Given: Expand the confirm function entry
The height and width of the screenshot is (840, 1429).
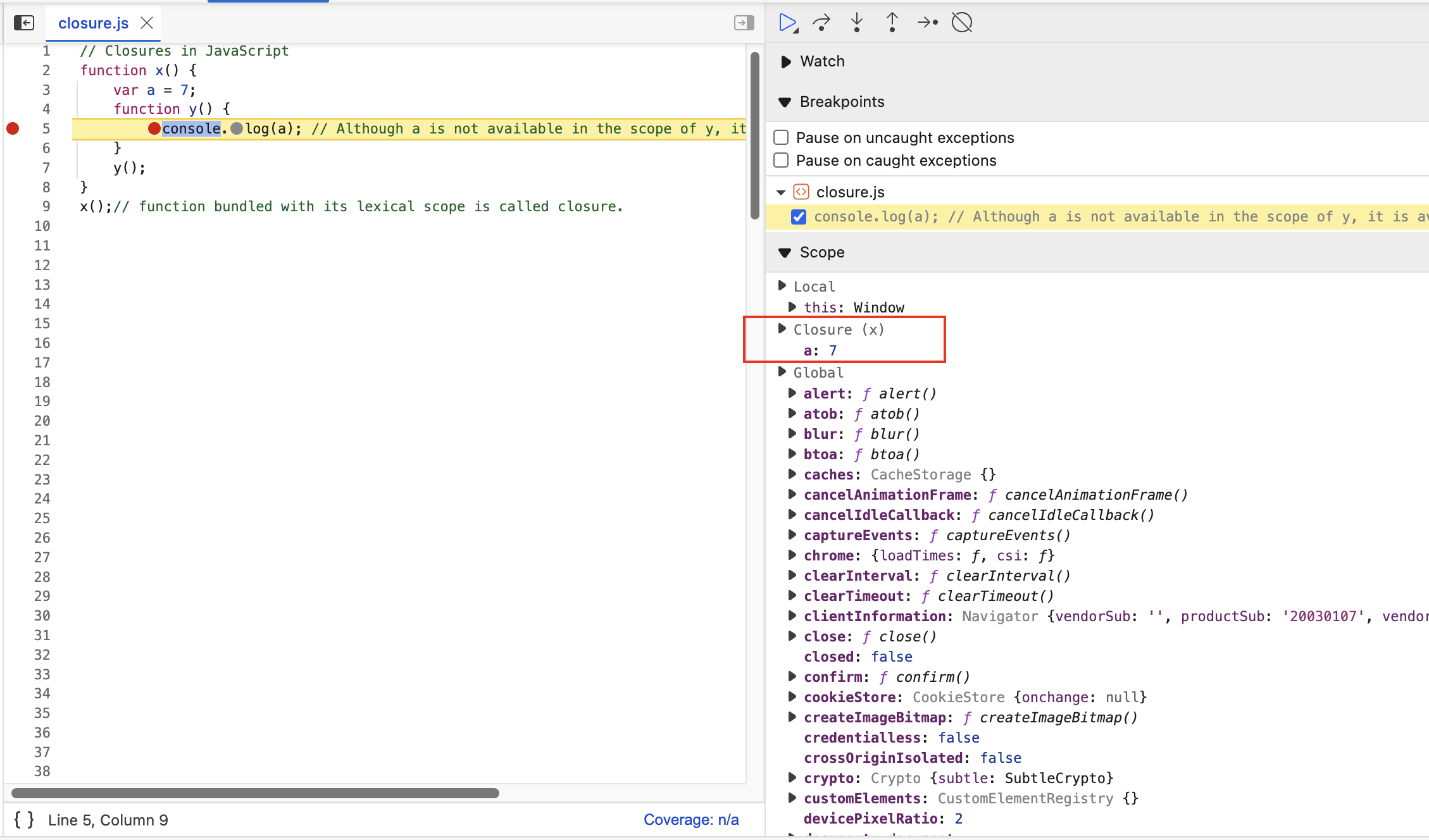Looking at the screenshot, I should pyautogui.click(x=792, y=676).
